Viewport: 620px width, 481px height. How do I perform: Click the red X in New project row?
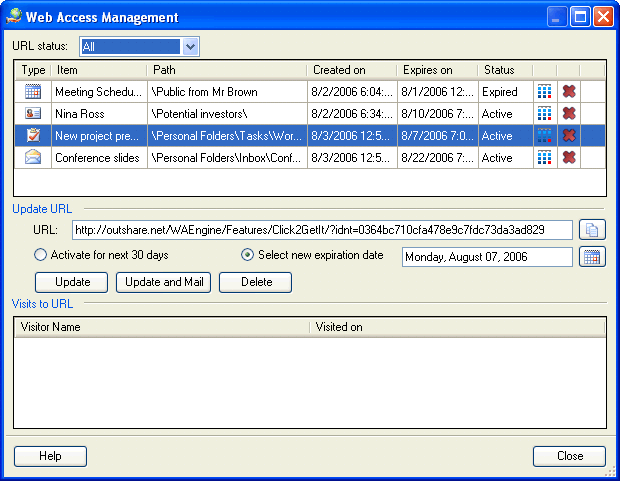[x=569, y=136]
